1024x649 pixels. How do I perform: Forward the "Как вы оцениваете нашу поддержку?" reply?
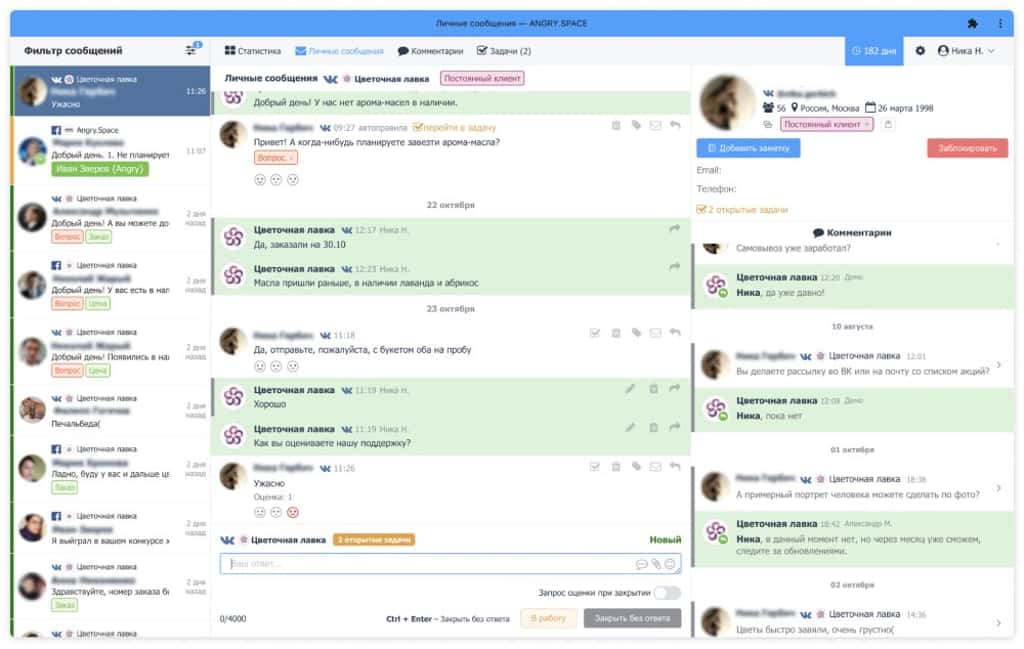click(675, 427)
